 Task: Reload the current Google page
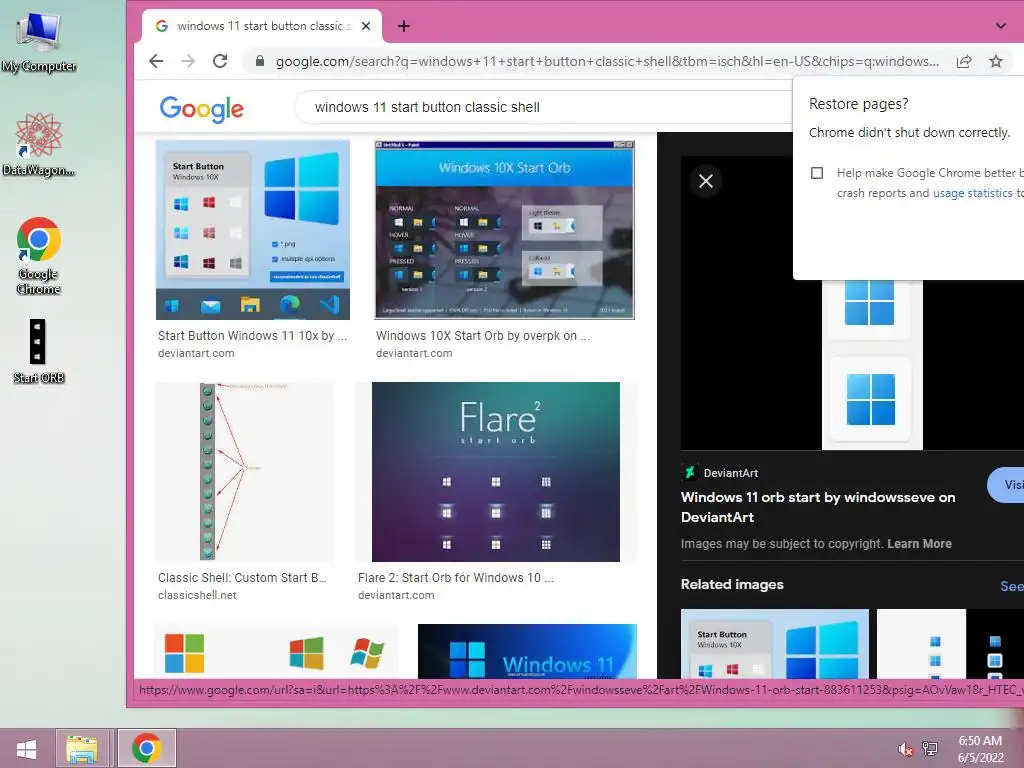click(x=220, y=61)
